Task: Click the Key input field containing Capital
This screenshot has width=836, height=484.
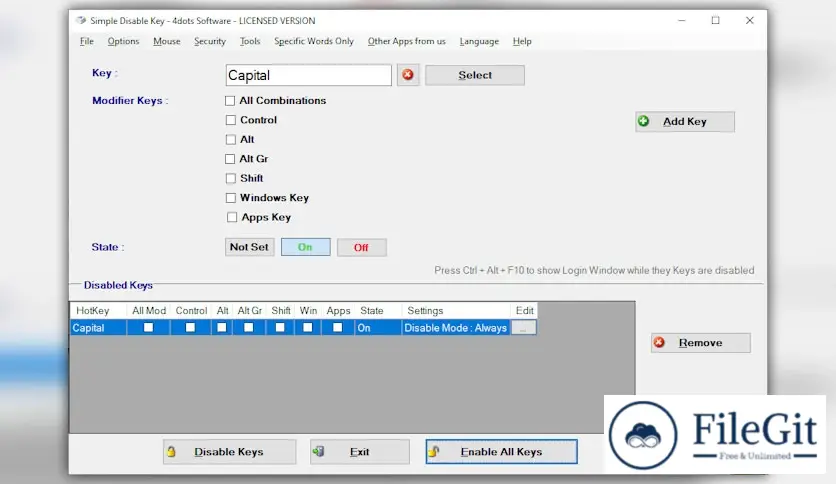Action: pyautogui.click(x=309, y=75)
